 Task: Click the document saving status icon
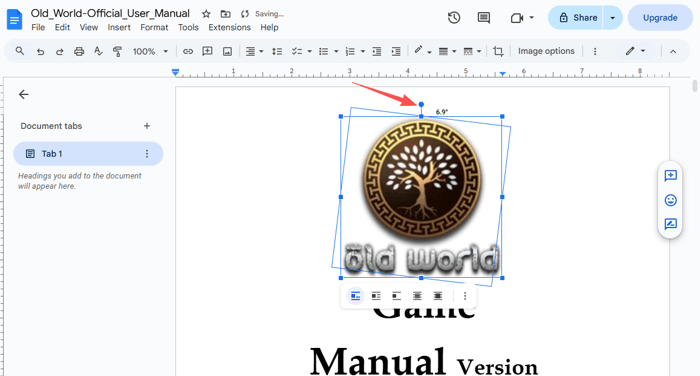[x=245, y=14]
